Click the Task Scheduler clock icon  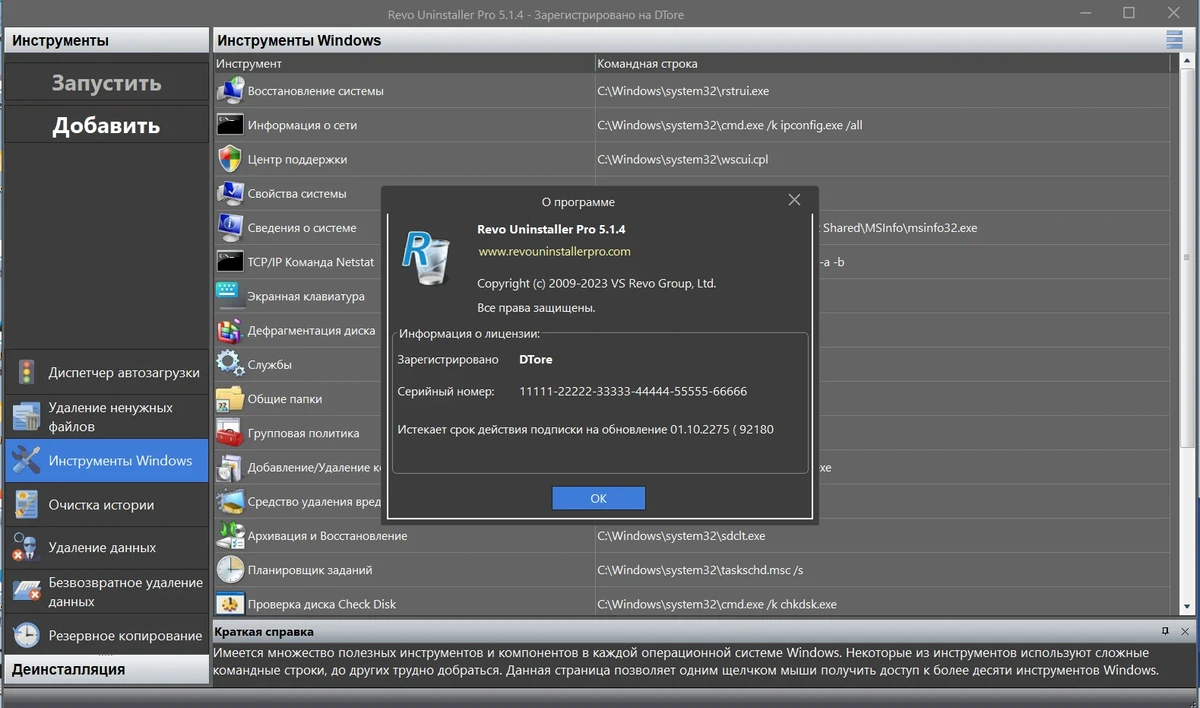point(230,570)
